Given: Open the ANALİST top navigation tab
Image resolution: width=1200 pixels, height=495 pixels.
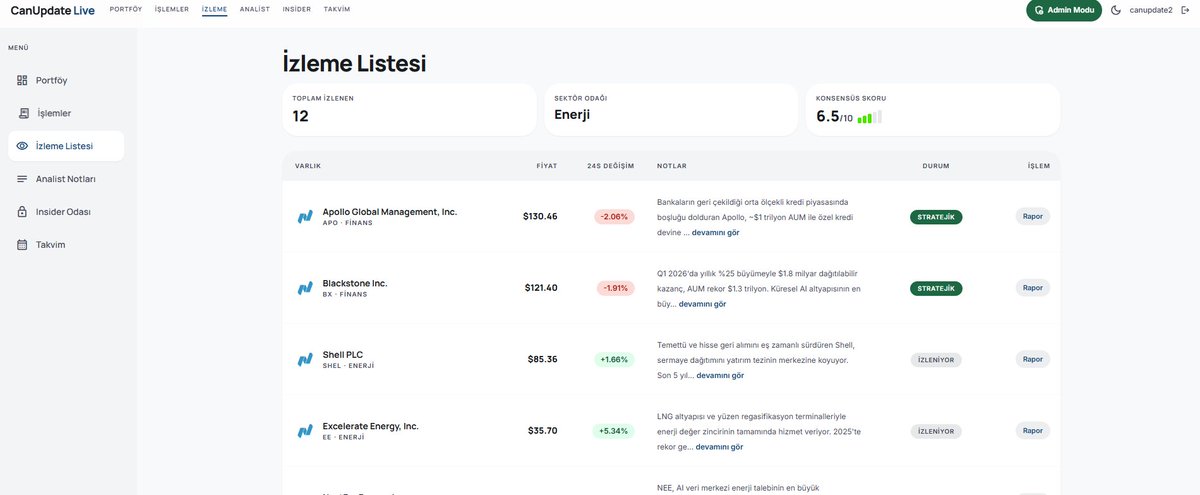Looking at the screenshot, I should [x=255, y=9].
